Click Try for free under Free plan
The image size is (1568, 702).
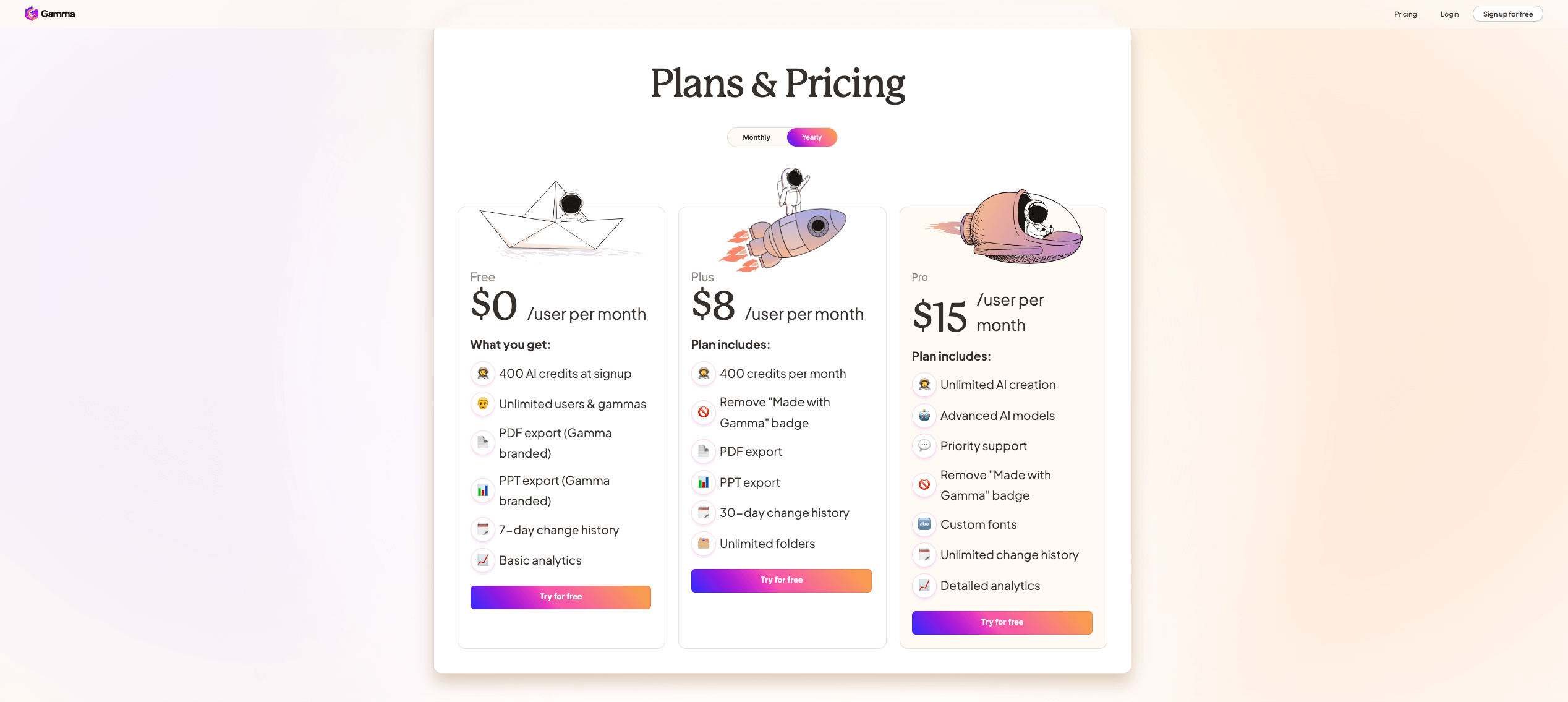(560, 597)
